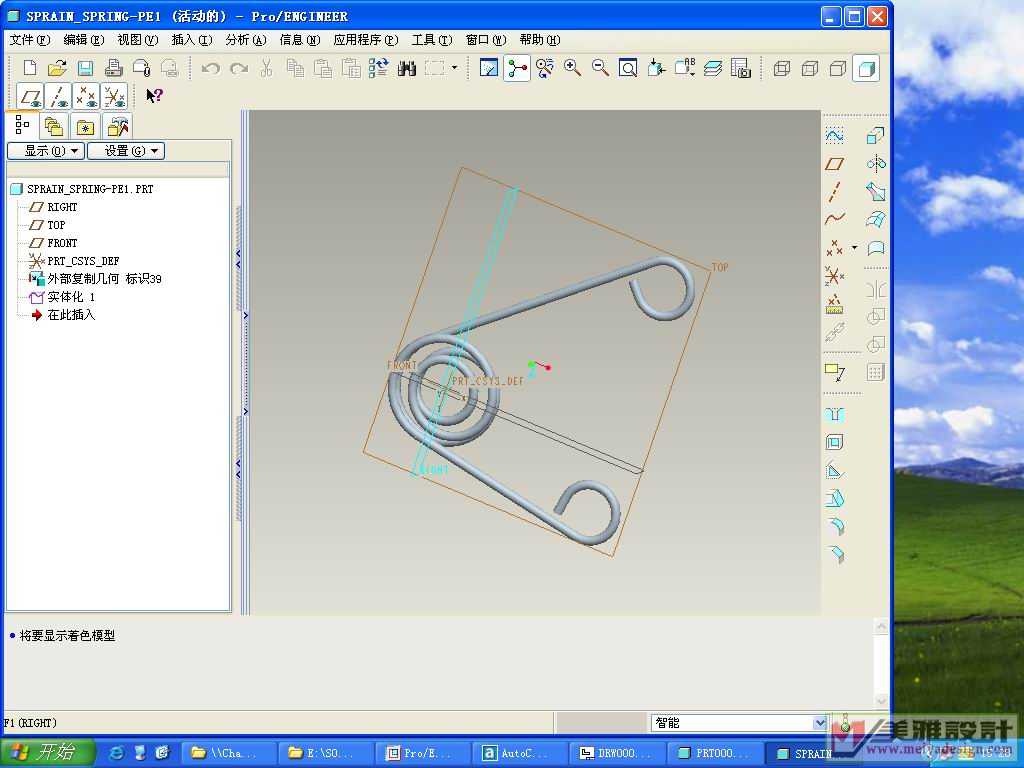Image resolution: width=1024 pixels, height=768 pixels.
Task: Expand the datum point tool flyout arrow
Action: [x=854, y=248]
